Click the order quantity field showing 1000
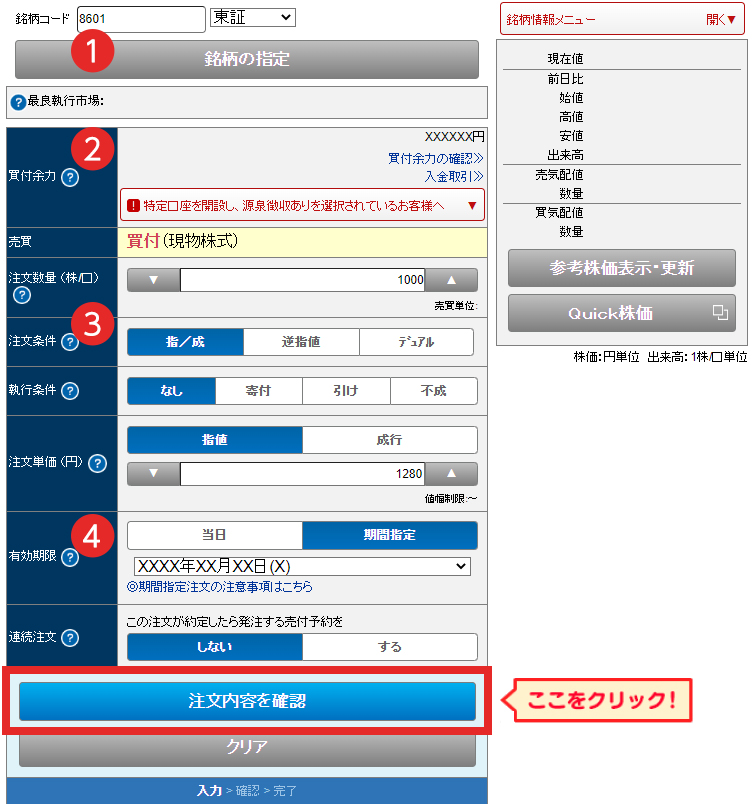Image resolution: width=754 pixels, height=804 pixels. [303, 280]
